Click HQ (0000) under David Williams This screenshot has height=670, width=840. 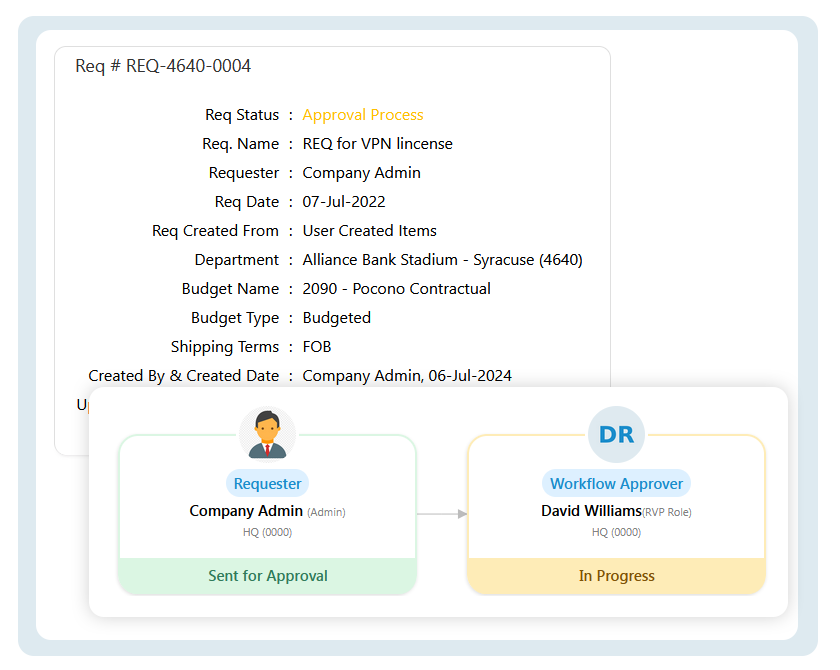[x=616, y=532]
